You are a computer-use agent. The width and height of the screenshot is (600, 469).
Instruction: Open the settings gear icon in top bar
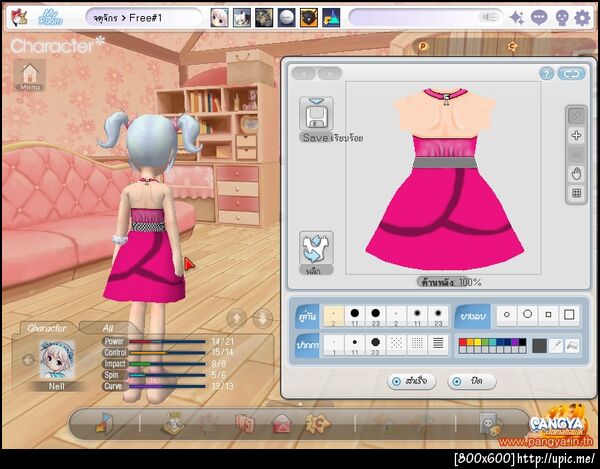click(582, 18)
